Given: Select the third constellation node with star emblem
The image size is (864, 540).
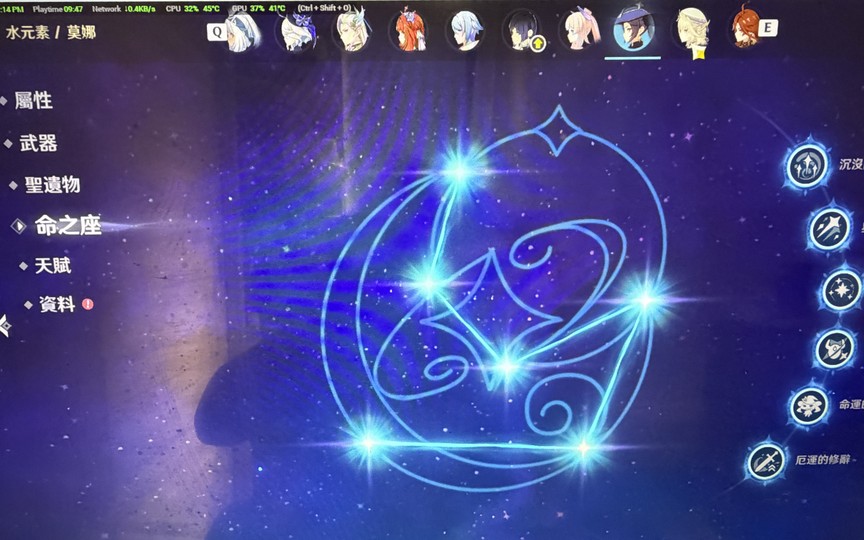Looking at the screenshot, I should click(x=842, y=290).
